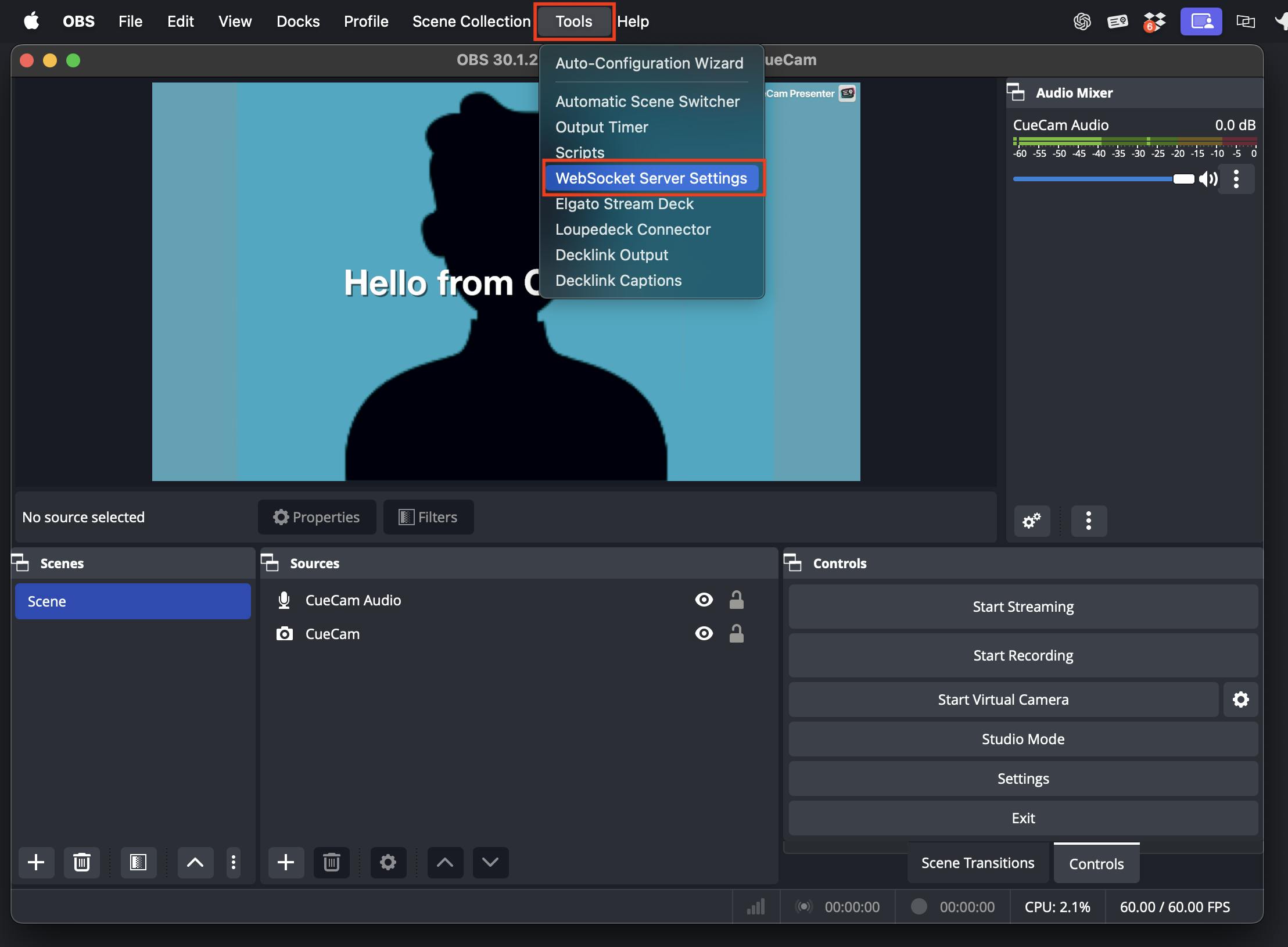This screenshot has height=947, width=1288.
Task: Select WebSocket Server Settings menu entry
Action: pos(651,178)
